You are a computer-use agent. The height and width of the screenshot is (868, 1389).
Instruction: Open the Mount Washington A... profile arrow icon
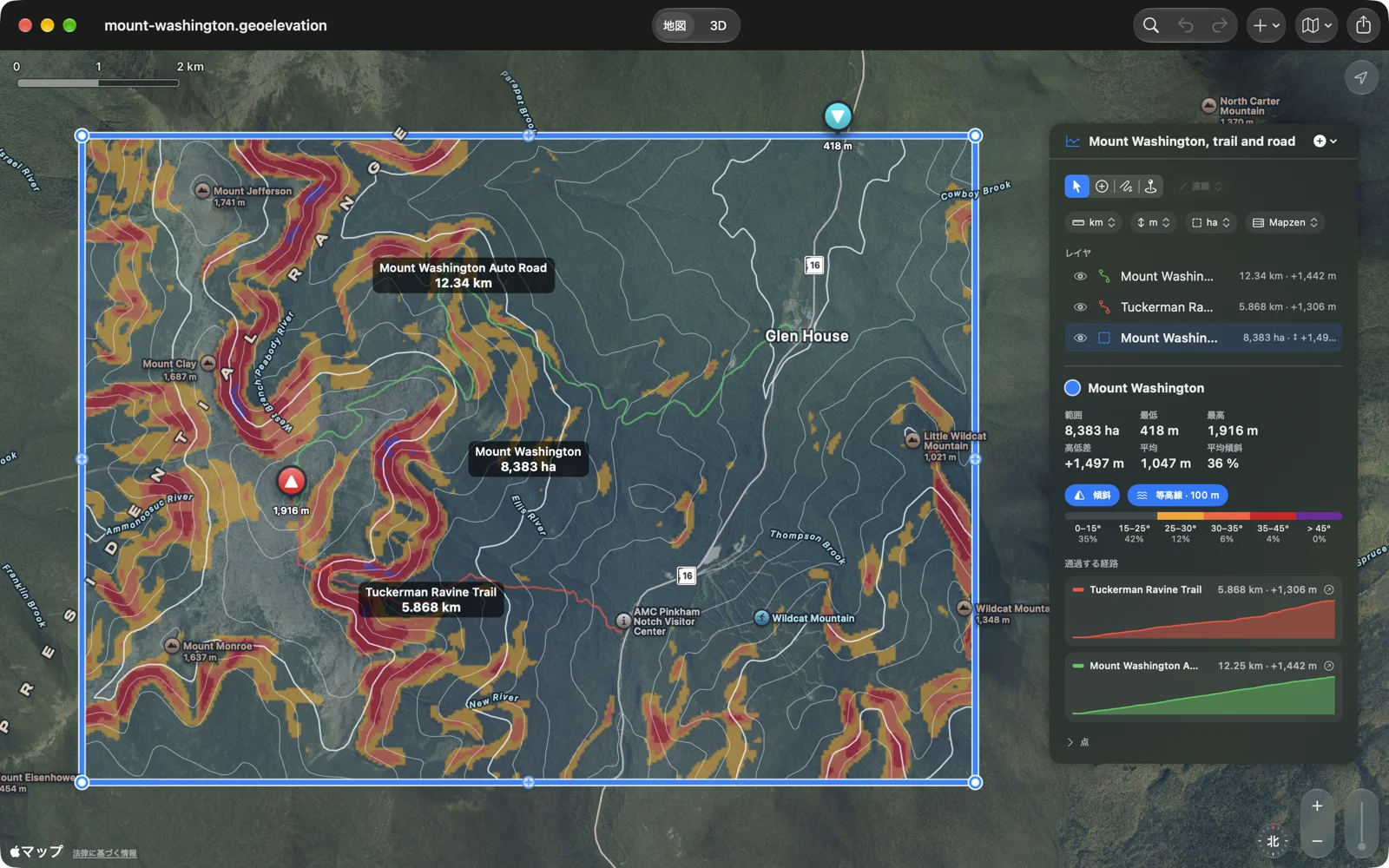(1328, 666)
